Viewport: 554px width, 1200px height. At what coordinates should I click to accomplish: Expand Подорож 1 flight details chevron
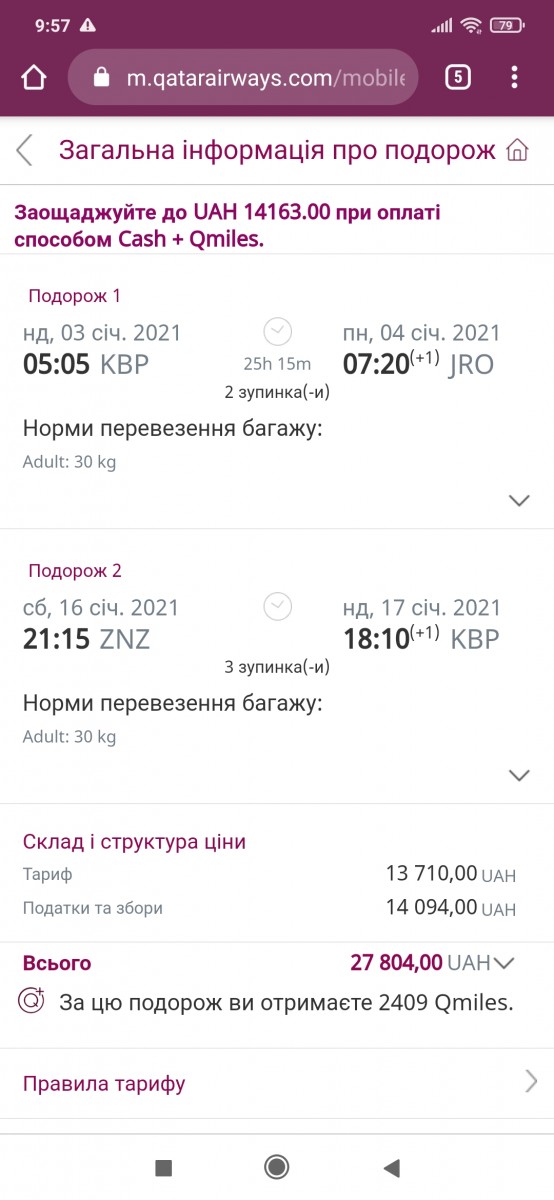pos(518,500)
